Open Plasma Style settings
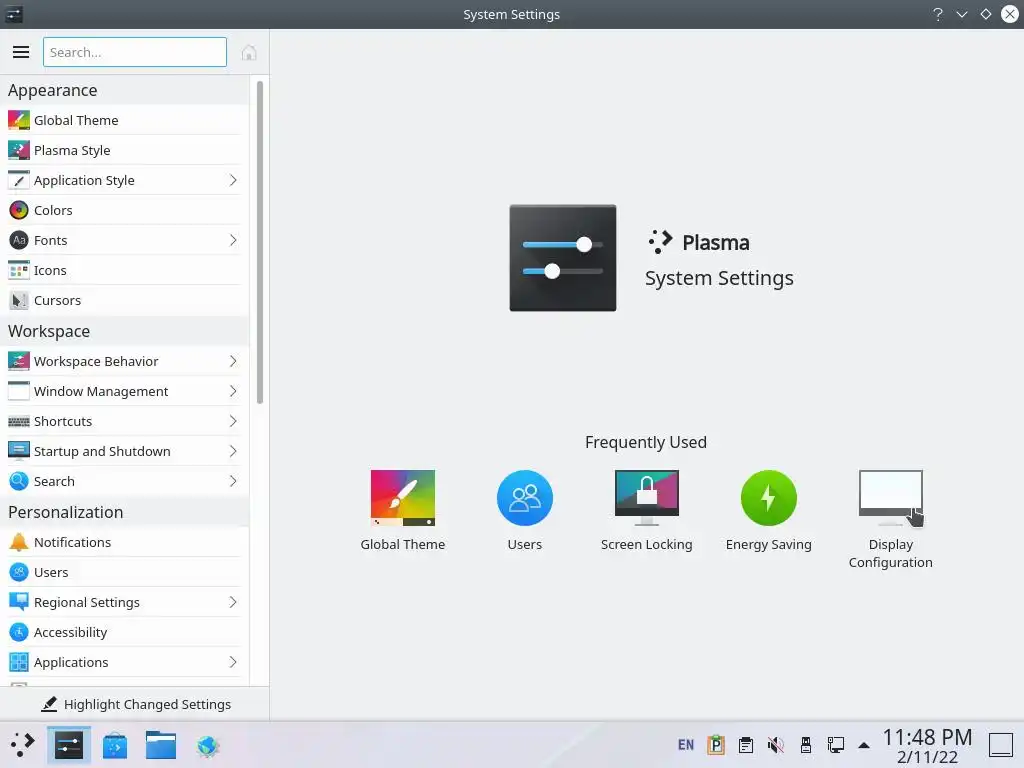The width and height of the screenshot is (1024, 768). pos(124,150)
